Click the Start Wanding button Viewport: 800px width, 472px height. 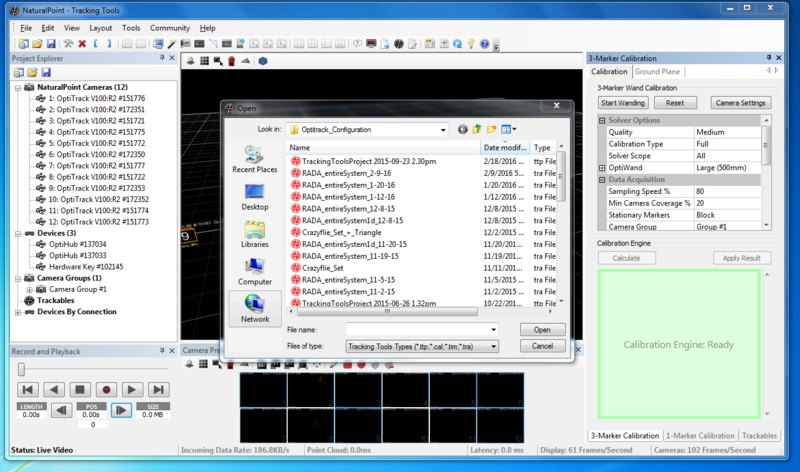622,102
